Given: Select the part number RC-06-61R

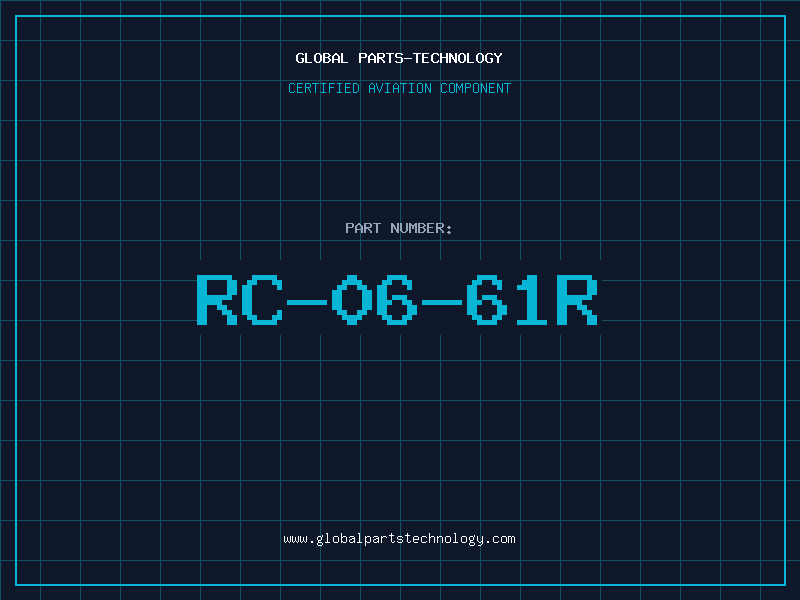Looking at the screenshot, I should pos(397,300).
